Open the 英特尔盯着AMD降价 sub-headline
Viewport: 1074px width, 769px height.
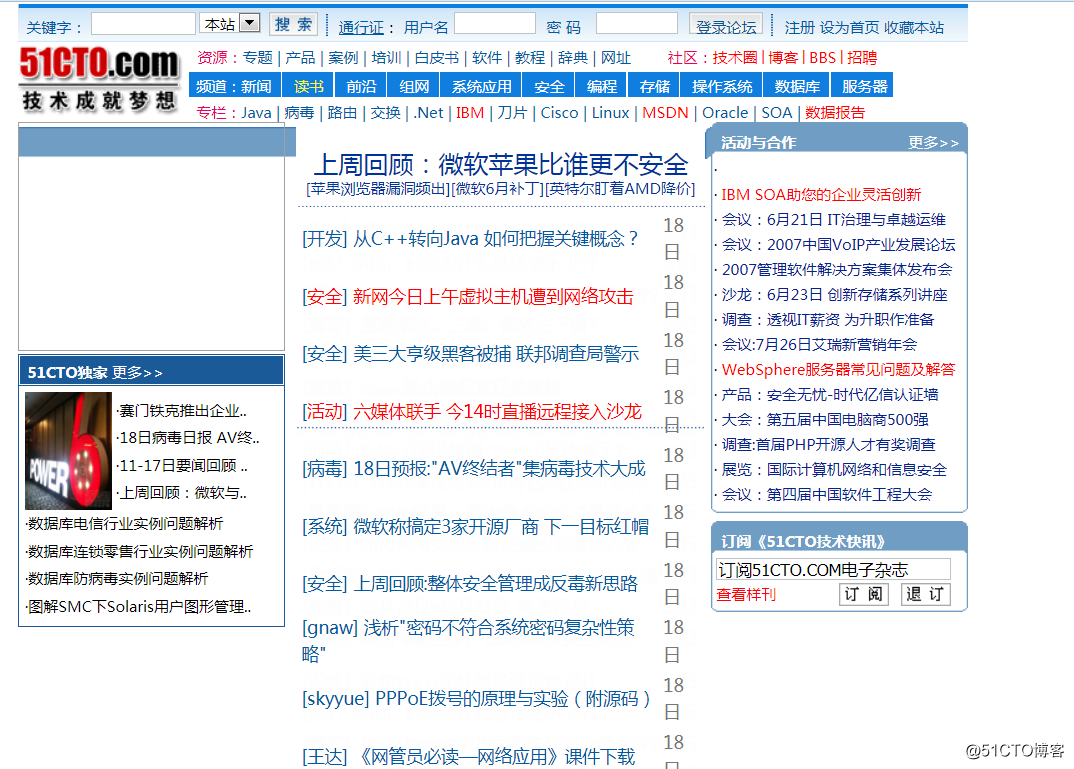620,189
